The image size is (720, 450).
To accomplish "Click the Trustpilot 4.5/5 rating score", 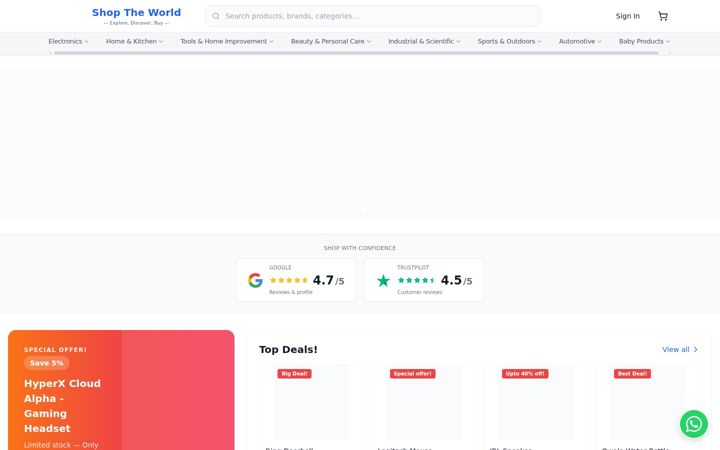I will [456, 280].
